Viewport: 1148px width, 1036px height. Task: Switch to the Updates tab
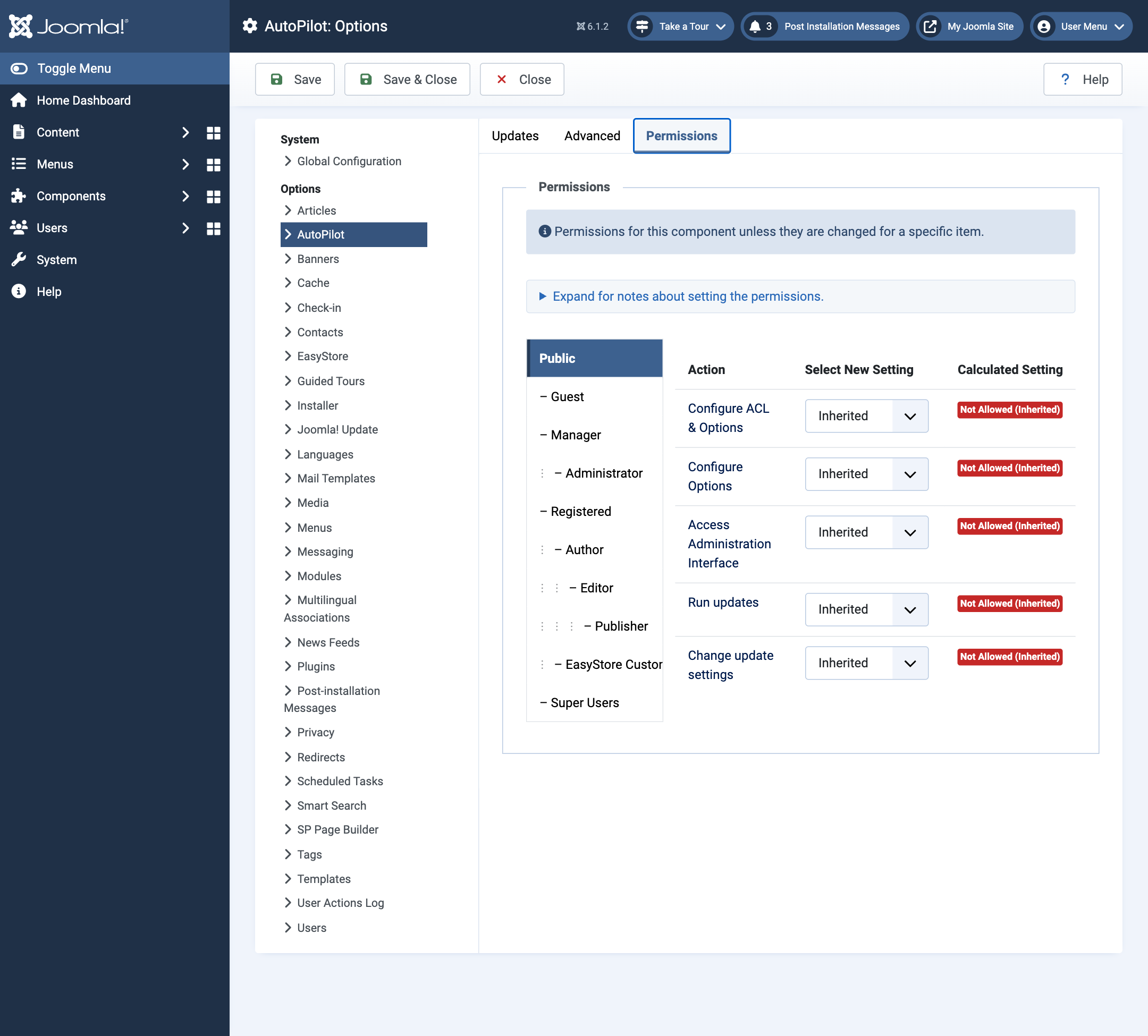tap(515, 136)
